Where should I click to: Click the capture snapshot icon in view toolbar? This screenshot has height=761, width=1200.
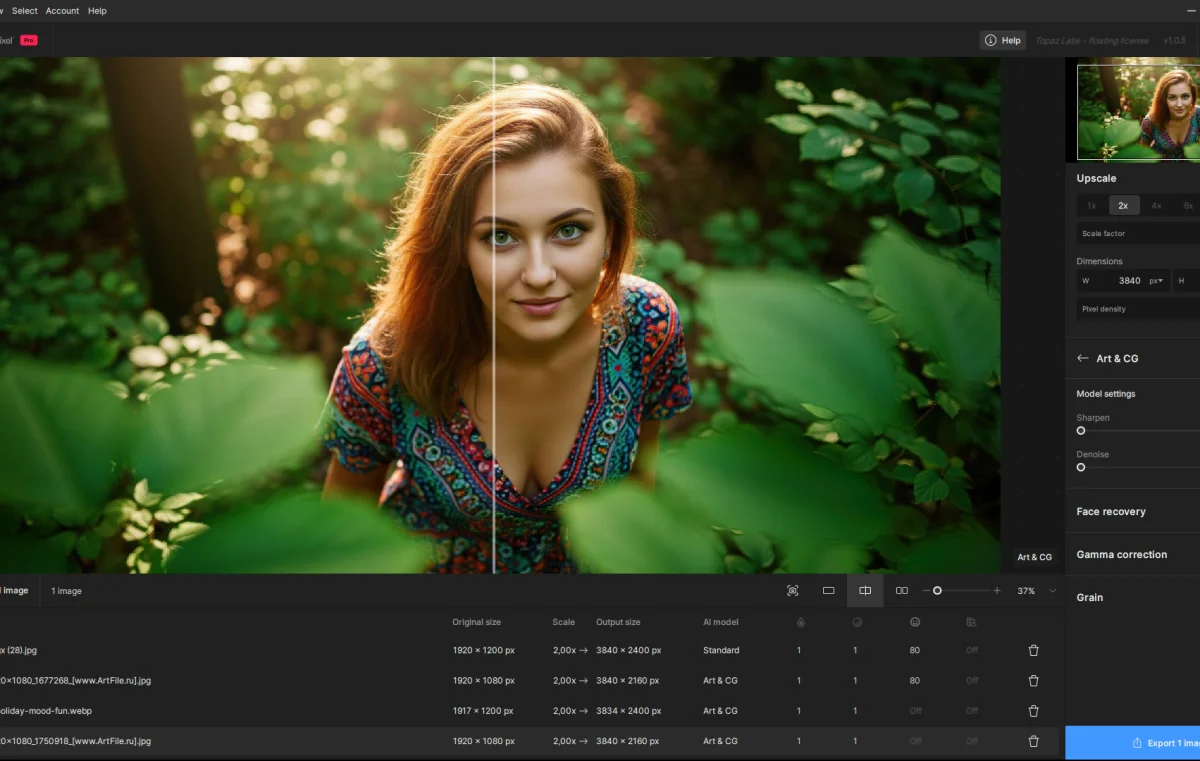pyautogui.click(x=793, y=591)
